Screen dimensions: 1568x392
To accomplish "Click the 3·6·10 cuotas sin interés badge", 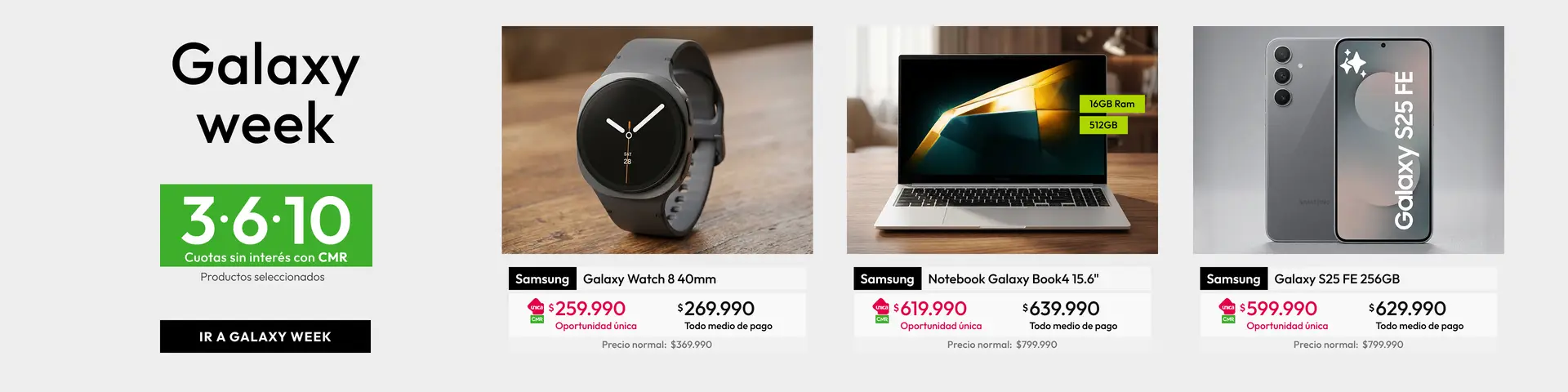I will (x=266, y=225).
